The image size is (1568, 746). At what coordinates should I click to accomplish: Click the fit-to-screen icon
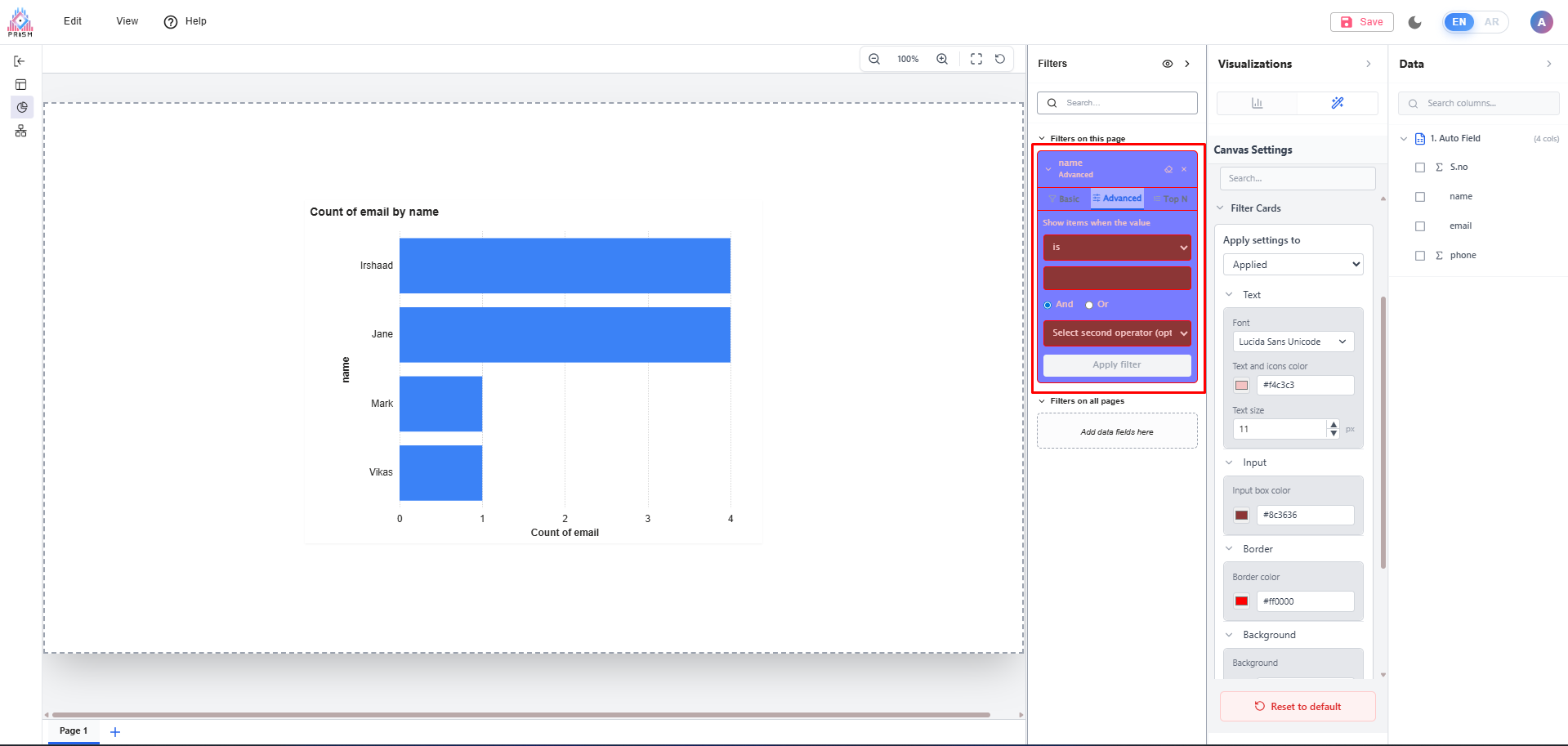[976, 59]
